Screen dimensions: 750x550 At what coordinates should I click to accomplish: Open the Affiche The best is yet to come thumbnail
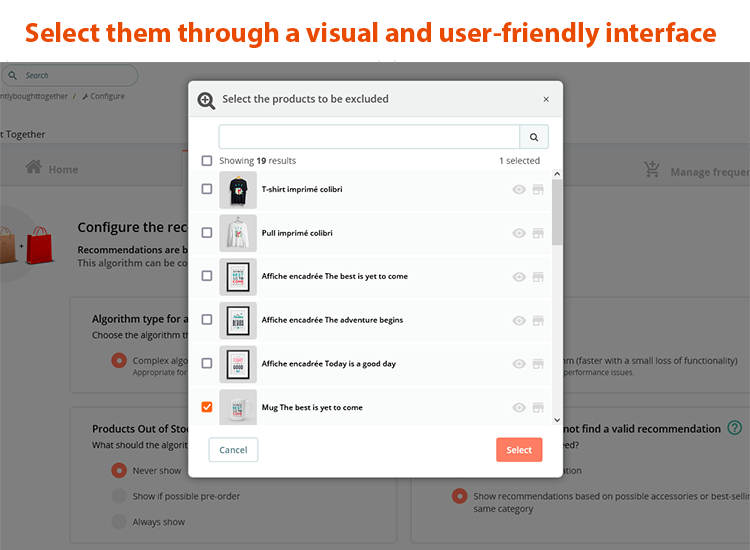[x=238, y=277]
